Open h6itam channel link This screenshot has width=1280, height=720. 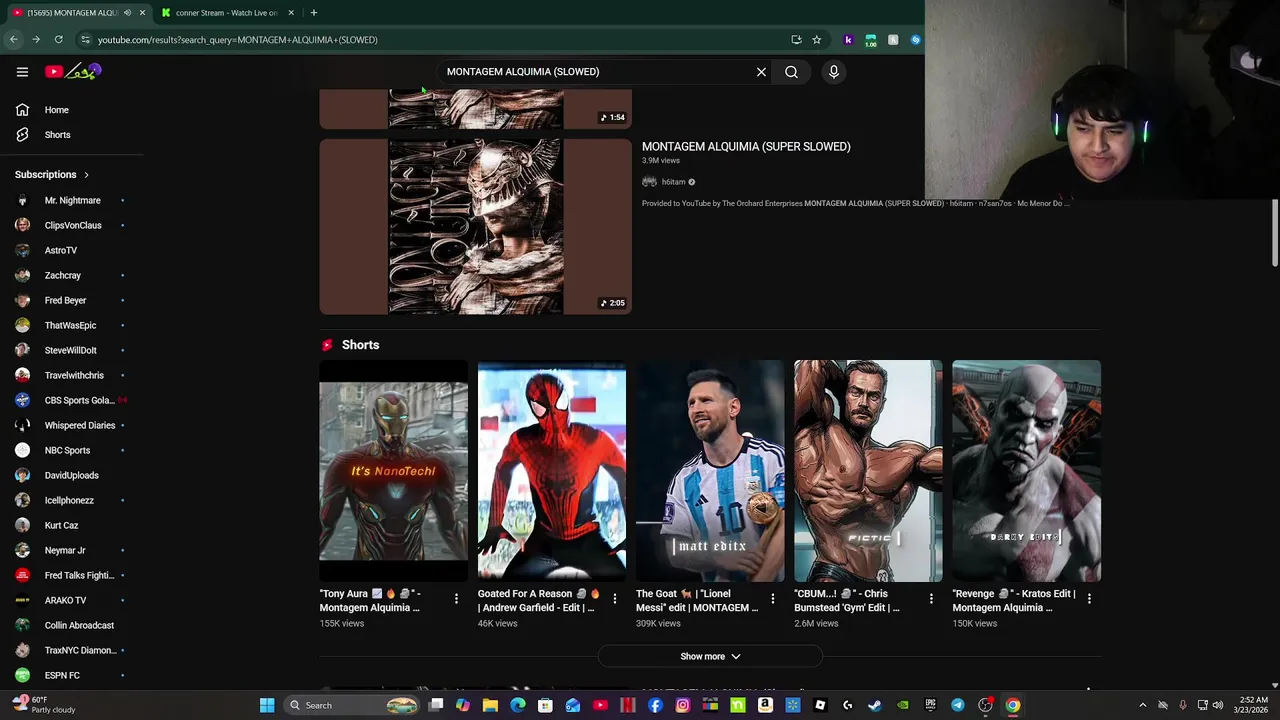click(x=673, y=182)
